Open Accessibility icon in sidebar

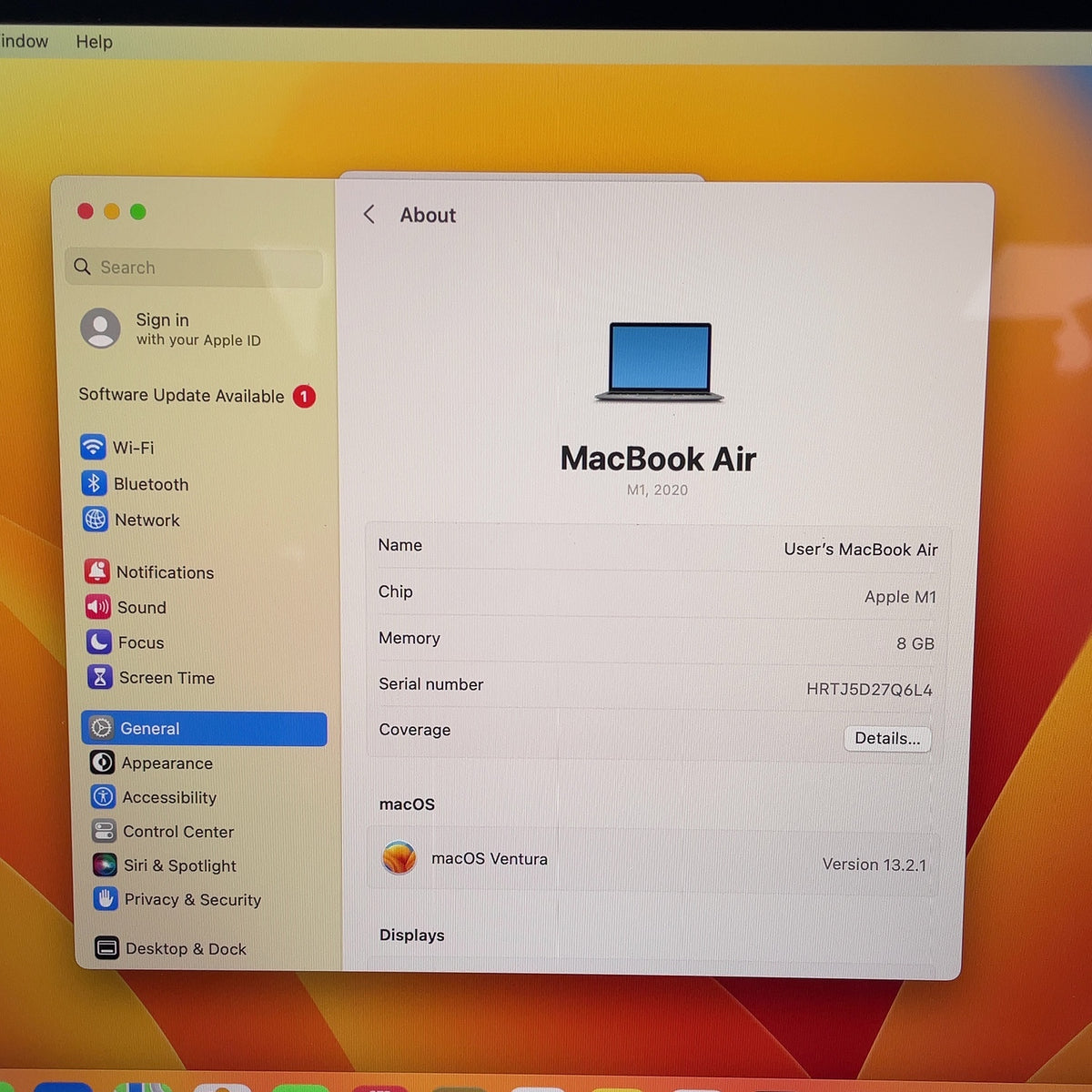(103, 797)
